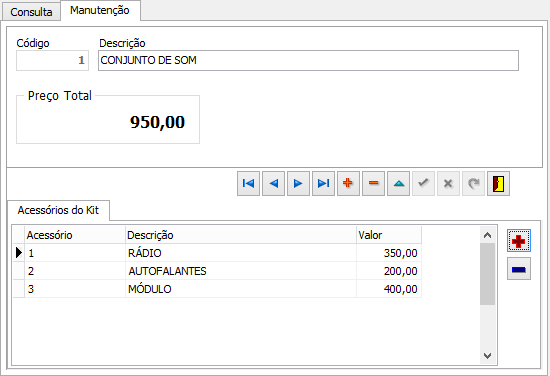This screenshot has width=550, height=376.
Task: Select the Manutenção tab
Action: click(100, 11)
